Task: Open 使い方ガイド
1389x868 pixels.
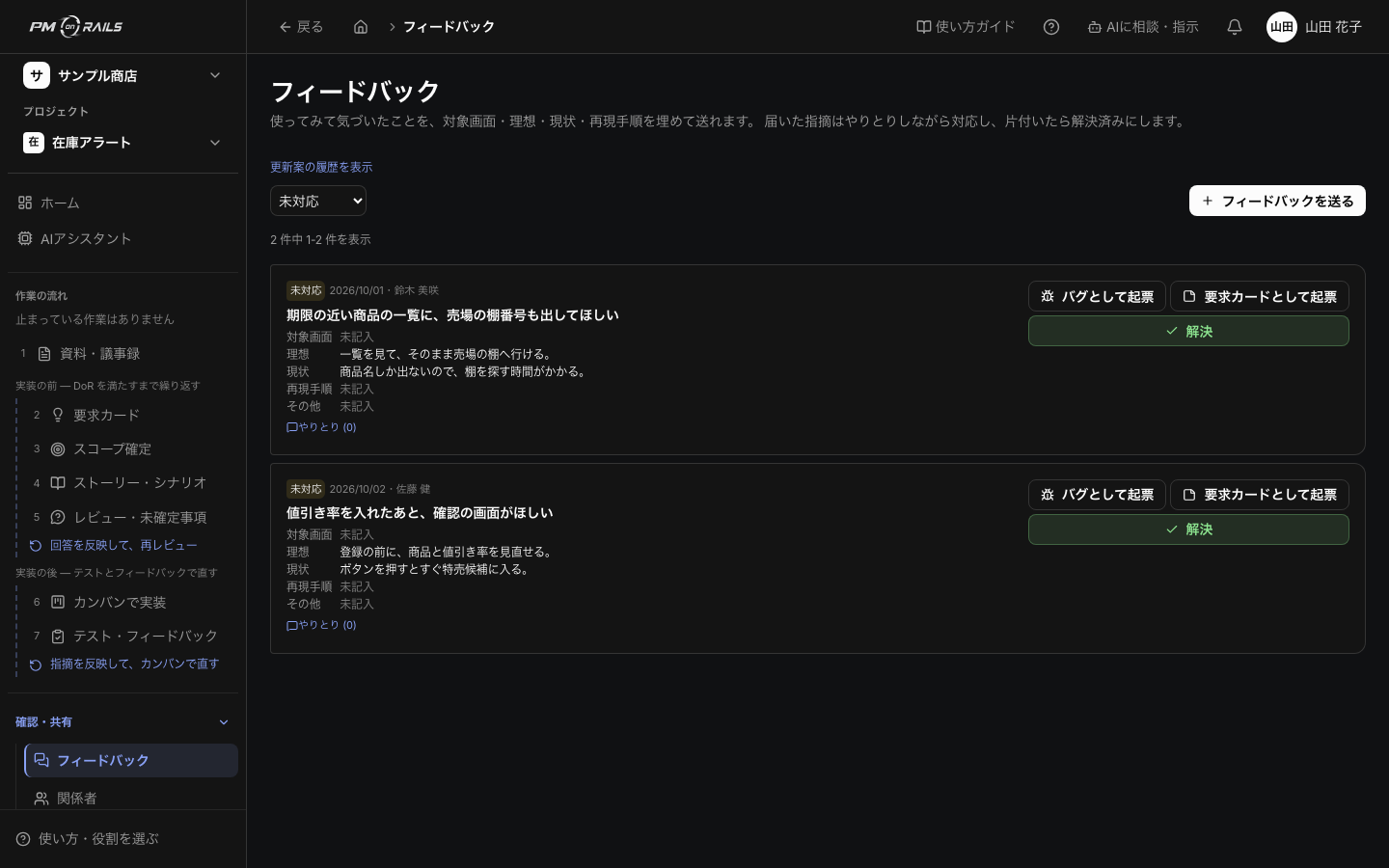Action: click(966, 27)
